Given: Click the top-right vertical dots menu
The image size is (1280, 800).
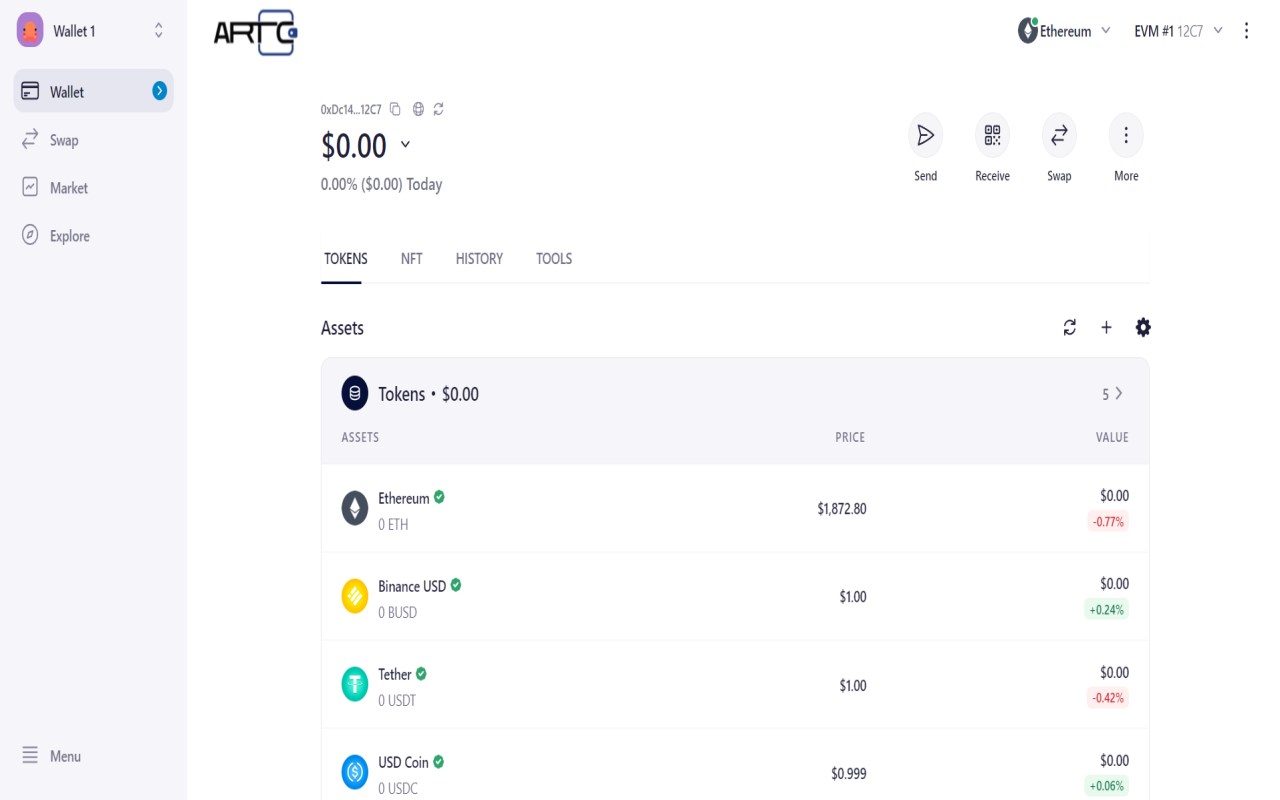Looking at the screenshot, I should pos(1246,31).
